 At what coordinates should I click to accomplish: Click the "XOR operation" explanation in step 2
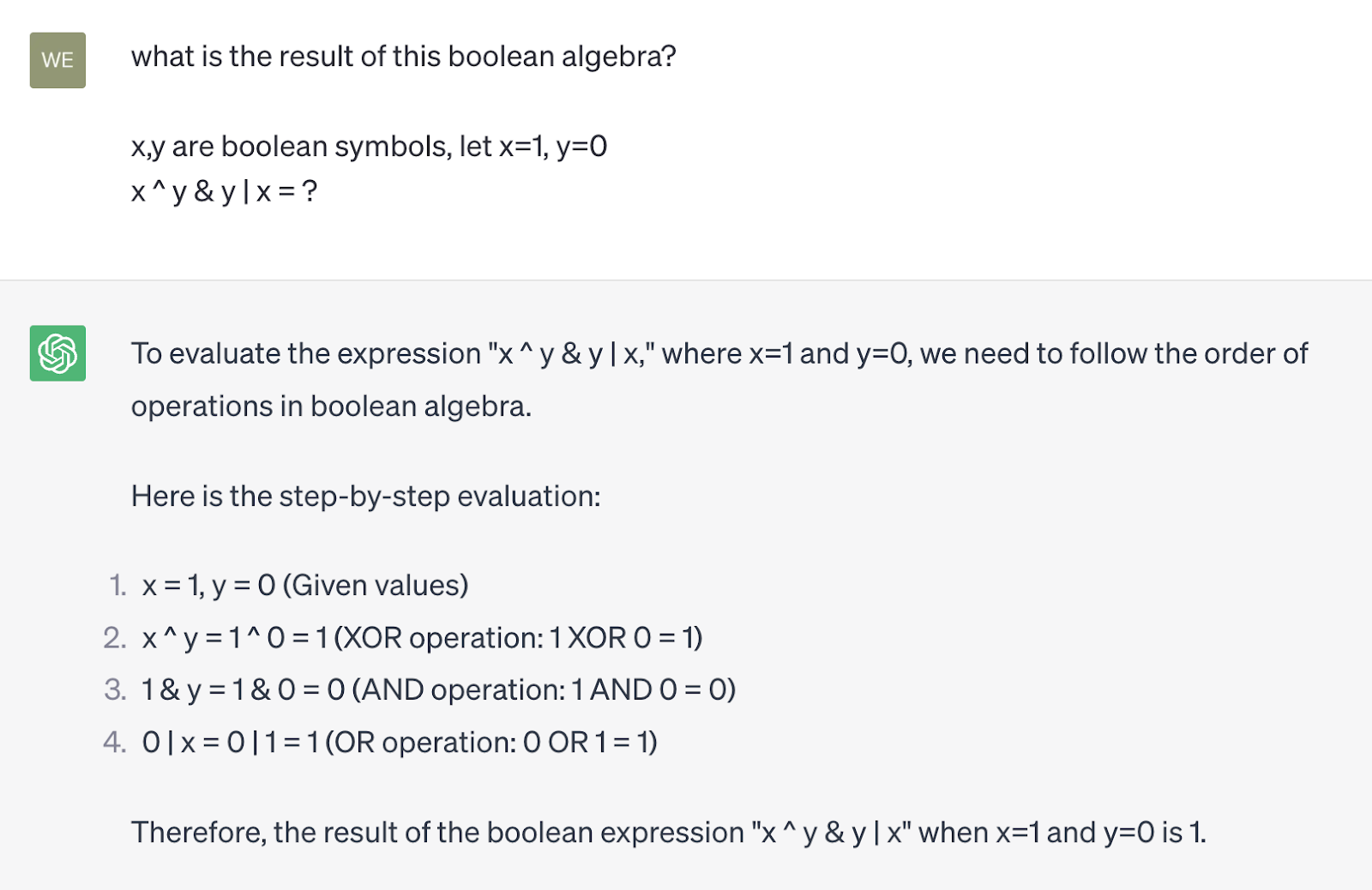click(518, 638)
